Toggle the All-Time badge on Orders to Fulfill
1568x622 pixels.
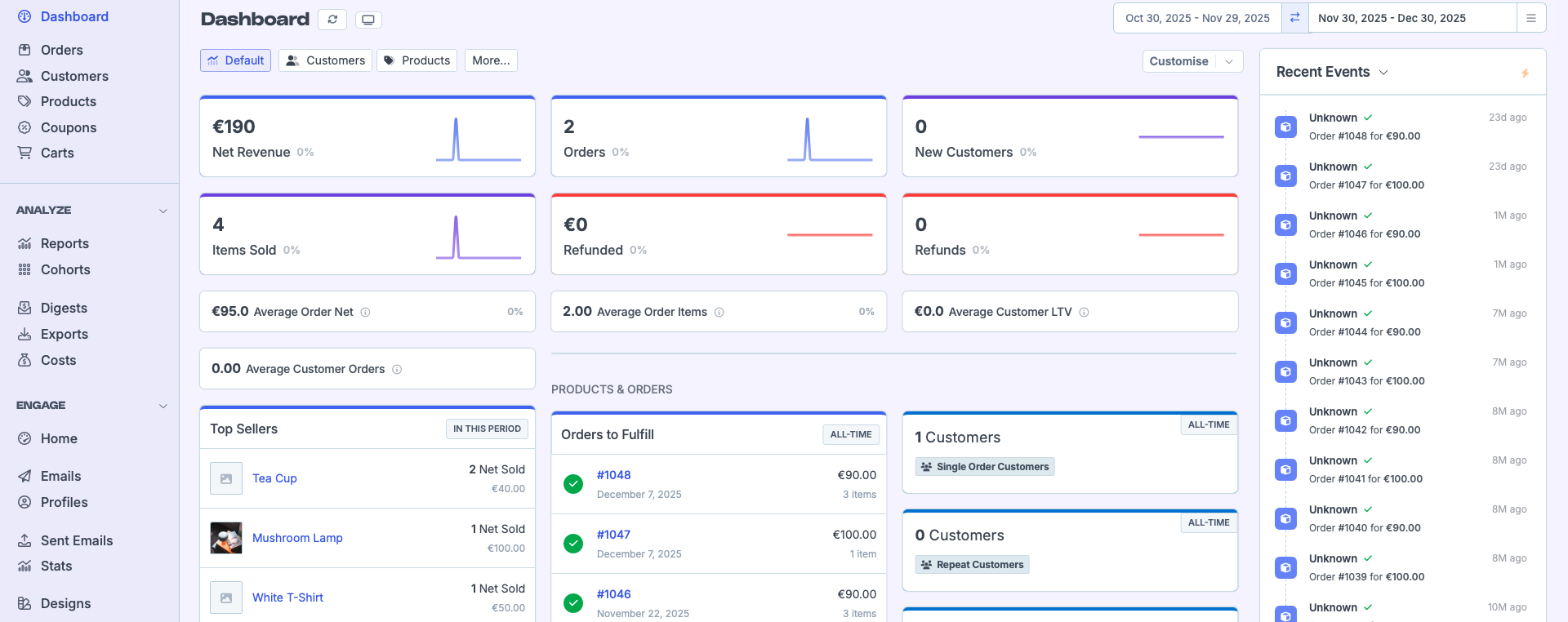pyautogui.click(x=850, y=434)
